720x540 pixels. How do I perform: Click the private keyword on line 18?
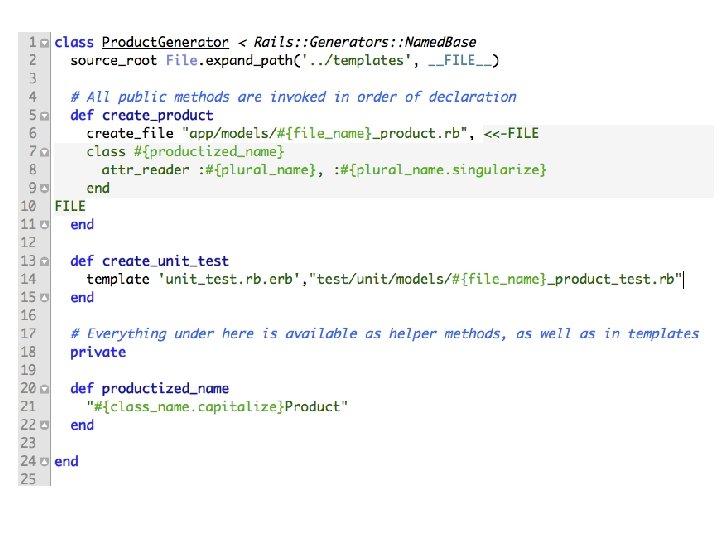pos(98,352)
